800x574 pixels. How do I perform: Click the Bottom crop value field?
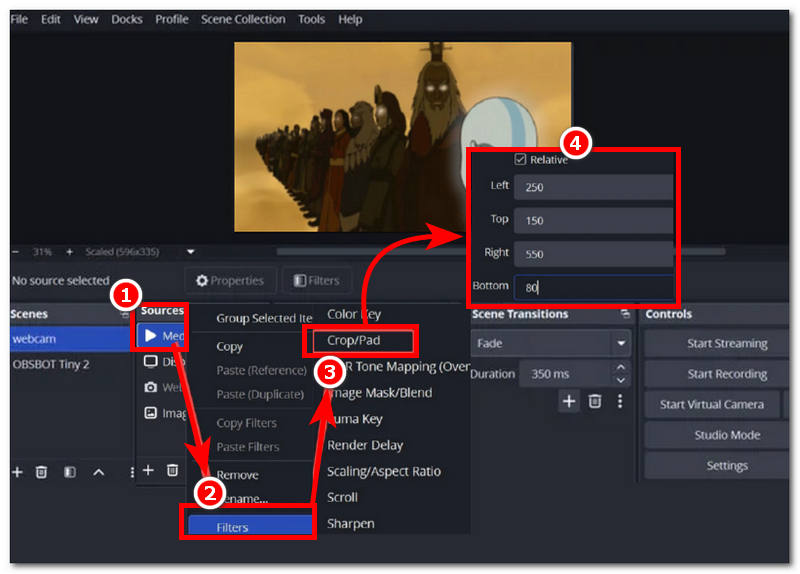click(593, 287)
